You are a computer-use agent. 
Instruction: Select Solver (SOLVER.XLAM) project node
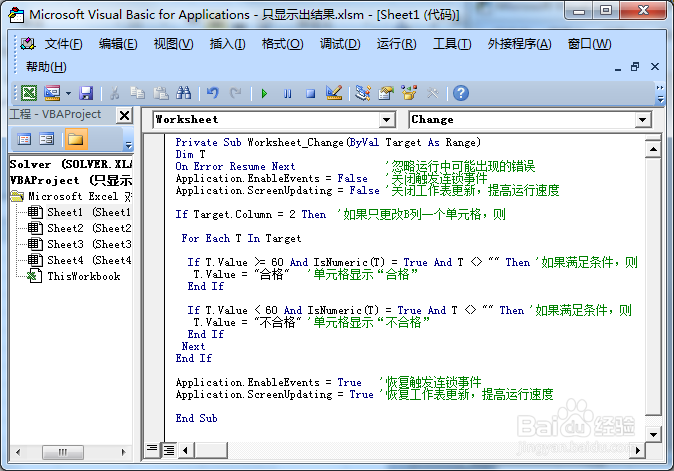(x=70, y=164)
